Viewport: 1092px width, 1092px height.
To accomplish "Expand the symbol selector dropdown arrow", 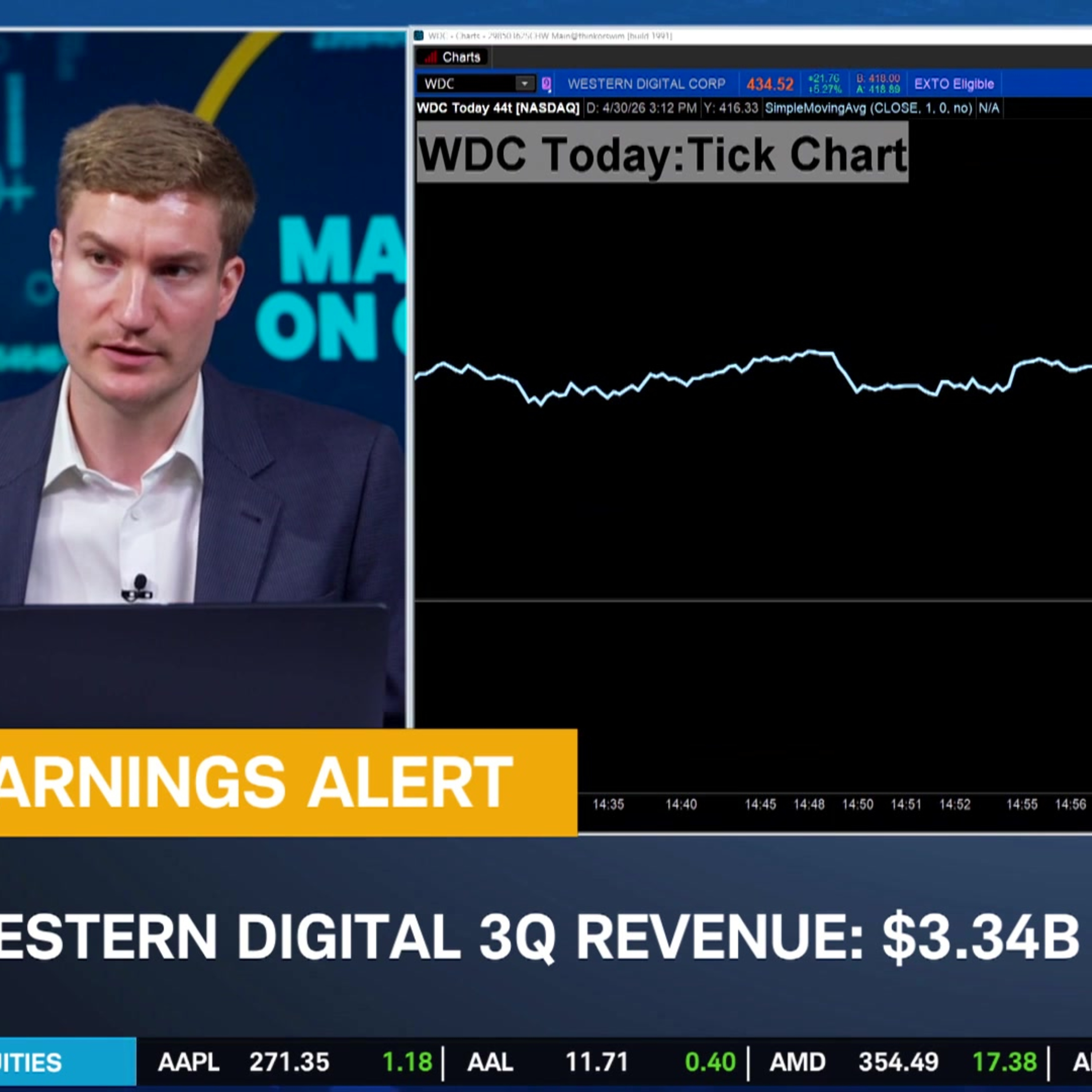I will [x=525, y=84].
